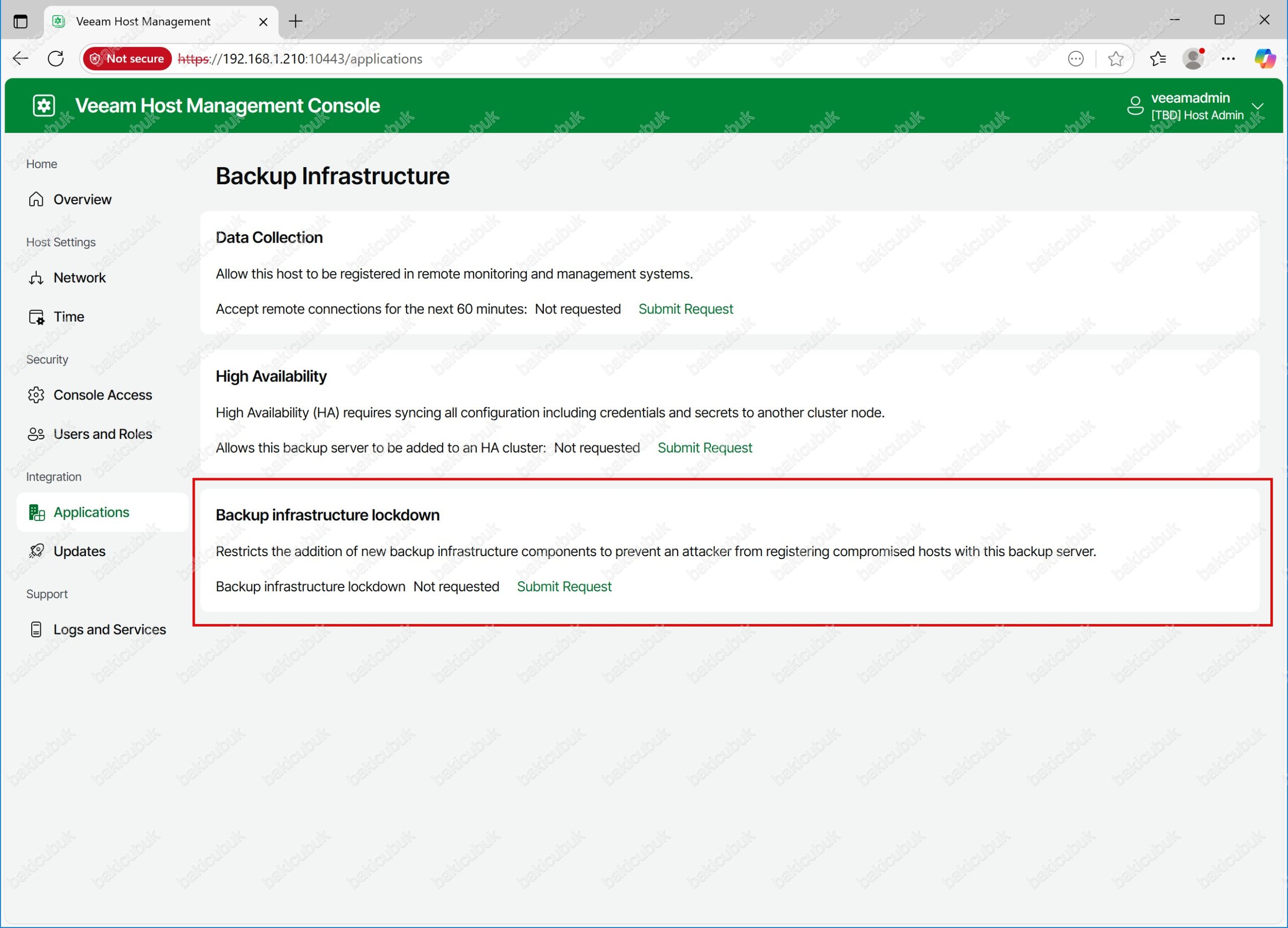
Task: Select Logs and Services menu item
Action: click(x=102, y=629)
